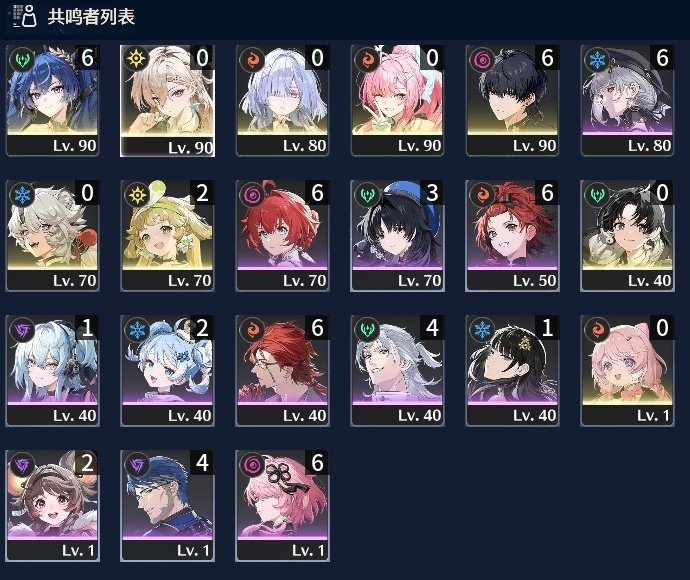690x580 pixels.
Task: Select the brown-haired girl at Lv. 1
Action: point(52,506)
